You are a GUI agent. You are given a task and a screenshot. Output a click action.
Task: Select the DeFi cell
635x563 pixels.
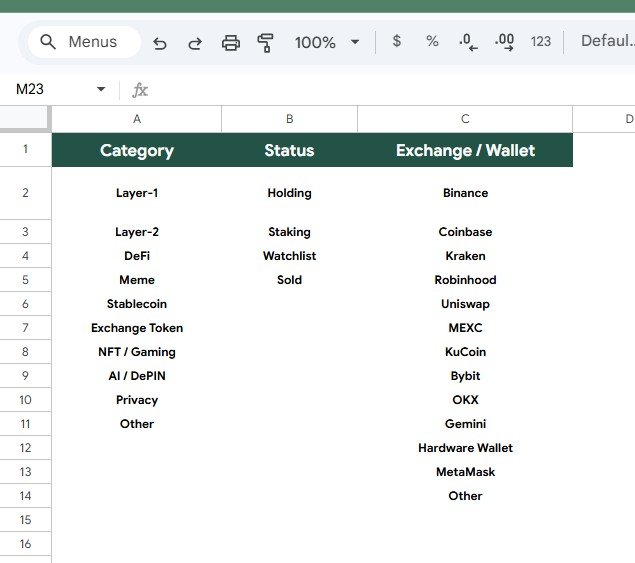tap(137, 256)
